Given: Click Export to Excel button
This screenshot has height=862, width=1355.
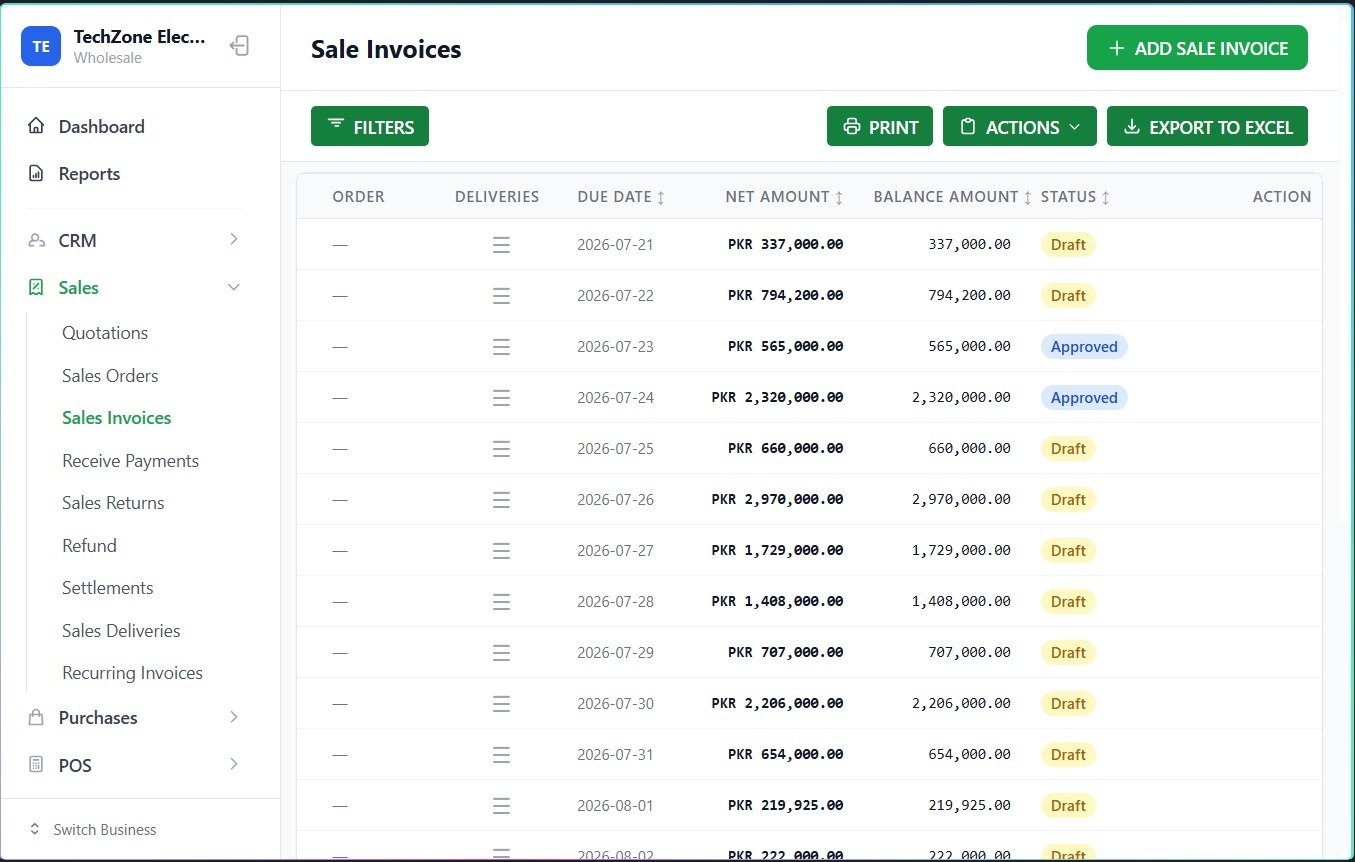Looking at the screenshot, I should pos(1207,126).
